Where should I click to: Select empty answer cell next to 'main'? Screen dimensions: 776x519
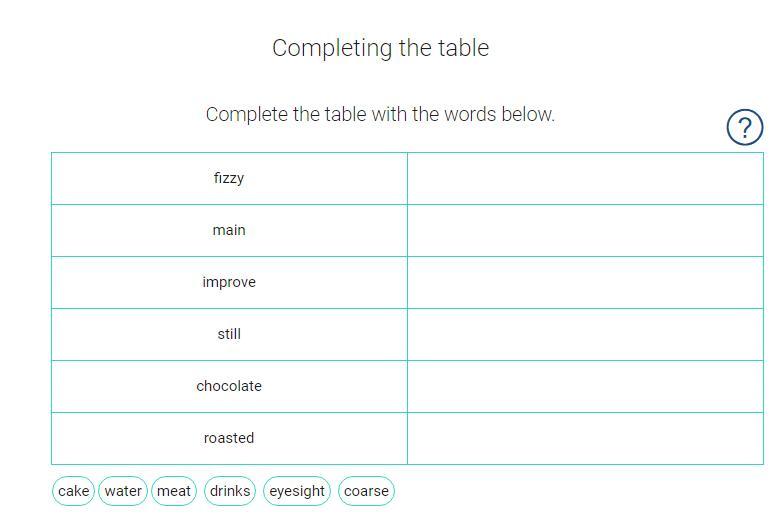(585, 230)
